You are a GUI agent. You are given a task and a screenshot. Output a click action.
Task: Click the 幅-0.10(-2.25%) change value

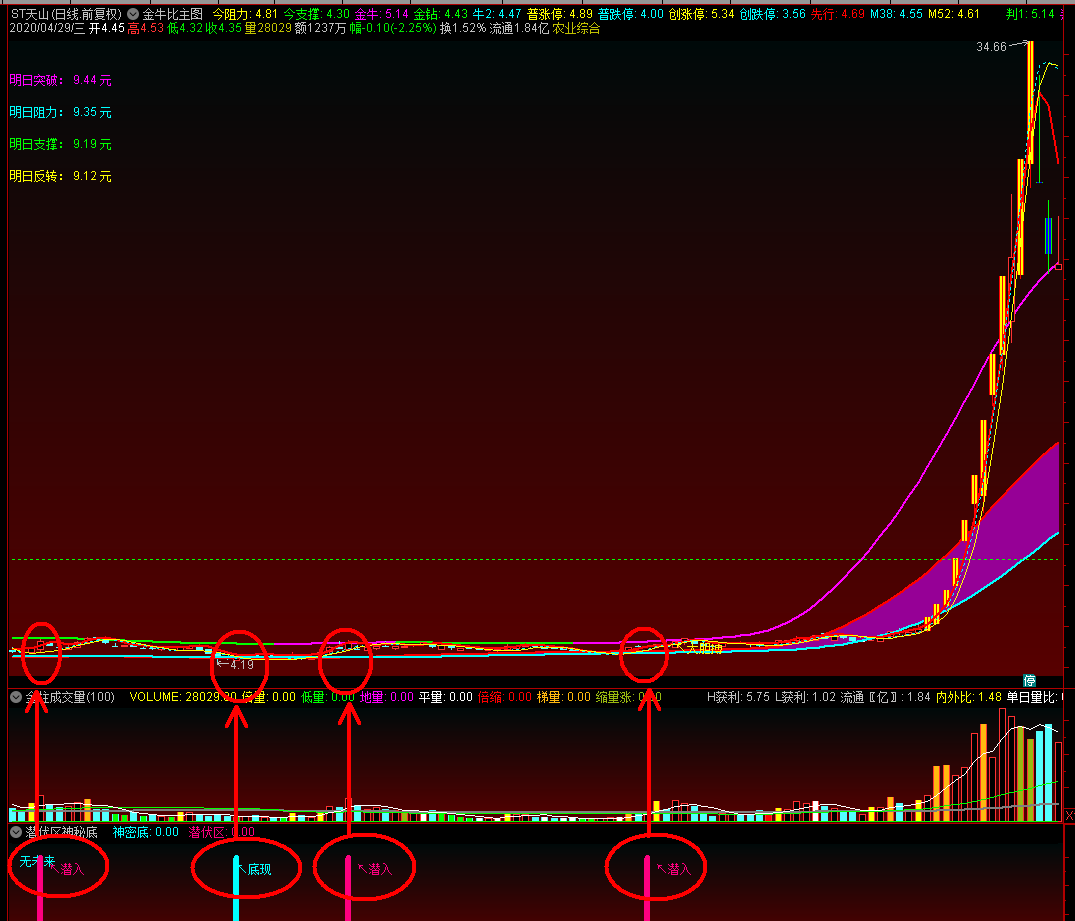393,28
